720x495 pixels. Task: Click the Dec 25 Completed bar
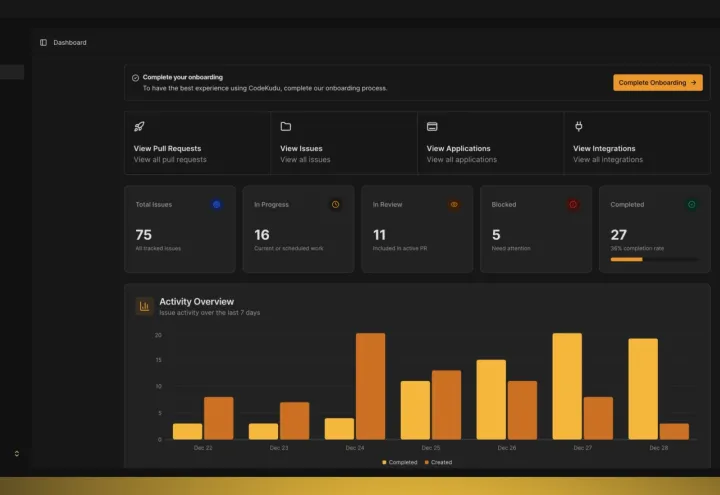[415, 410]
